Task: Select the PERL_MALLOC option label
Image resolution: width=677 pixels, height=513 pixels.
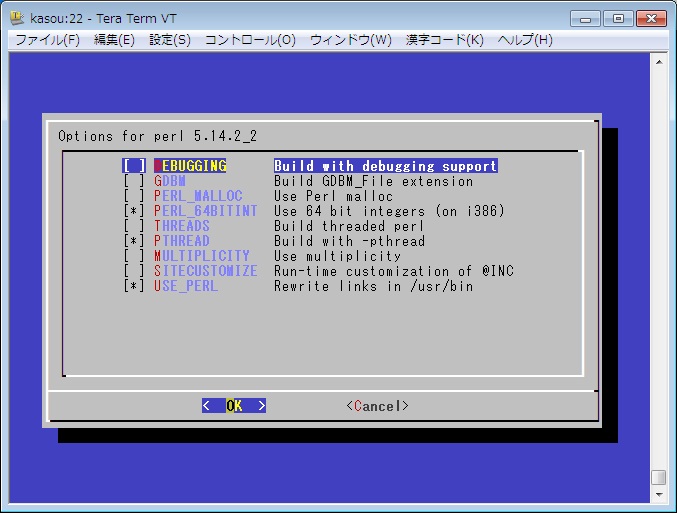Action: [x=198, y=196]
